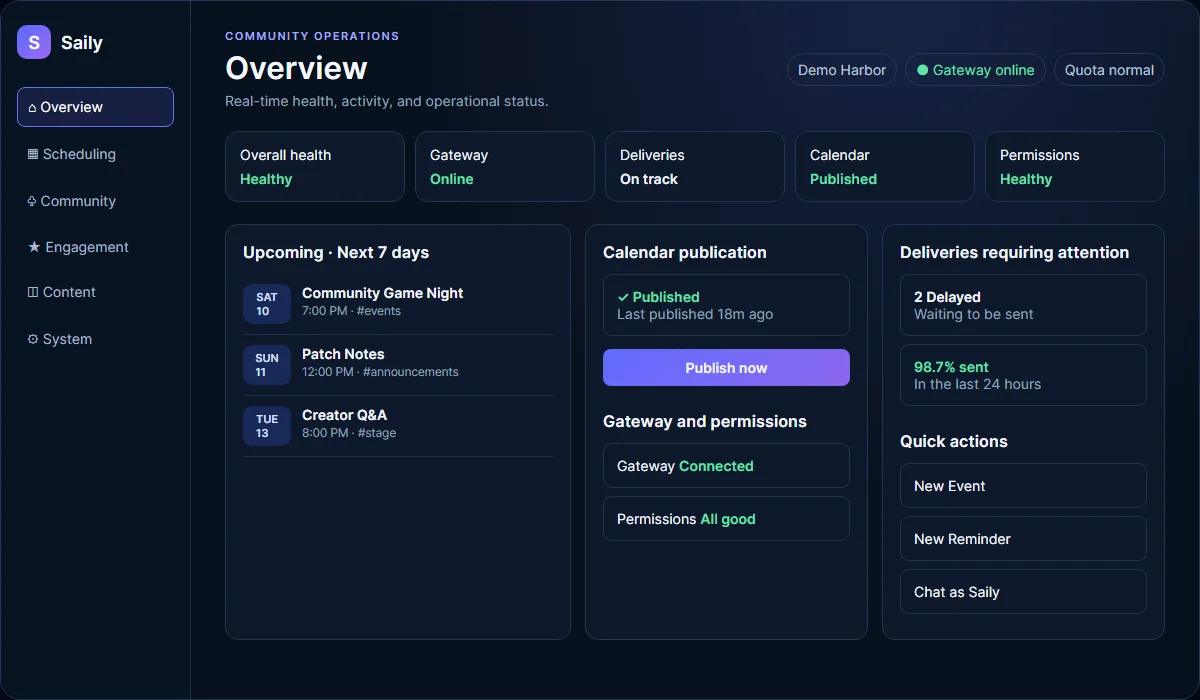The image size is (1200, 700).
Task: Open the Permissions Healthy status card
Action: [x=1075, y=166]
